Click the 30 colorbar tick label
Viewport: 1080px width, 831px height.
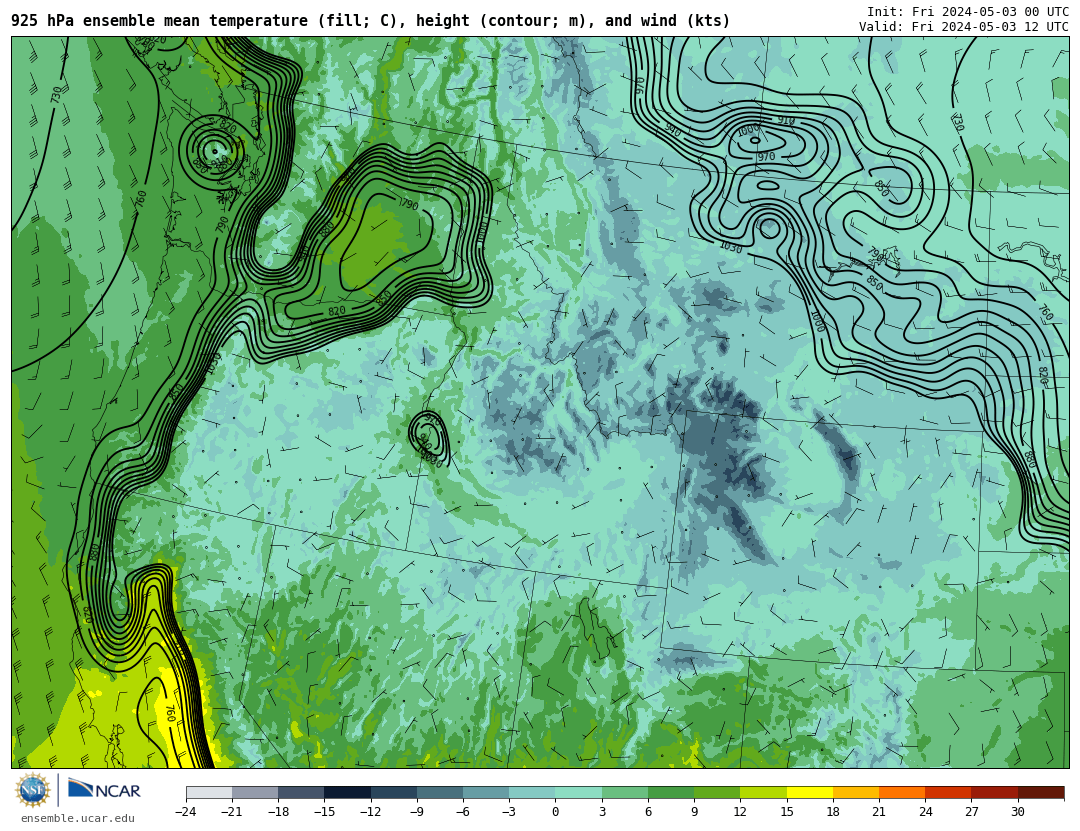(1017, 812)
